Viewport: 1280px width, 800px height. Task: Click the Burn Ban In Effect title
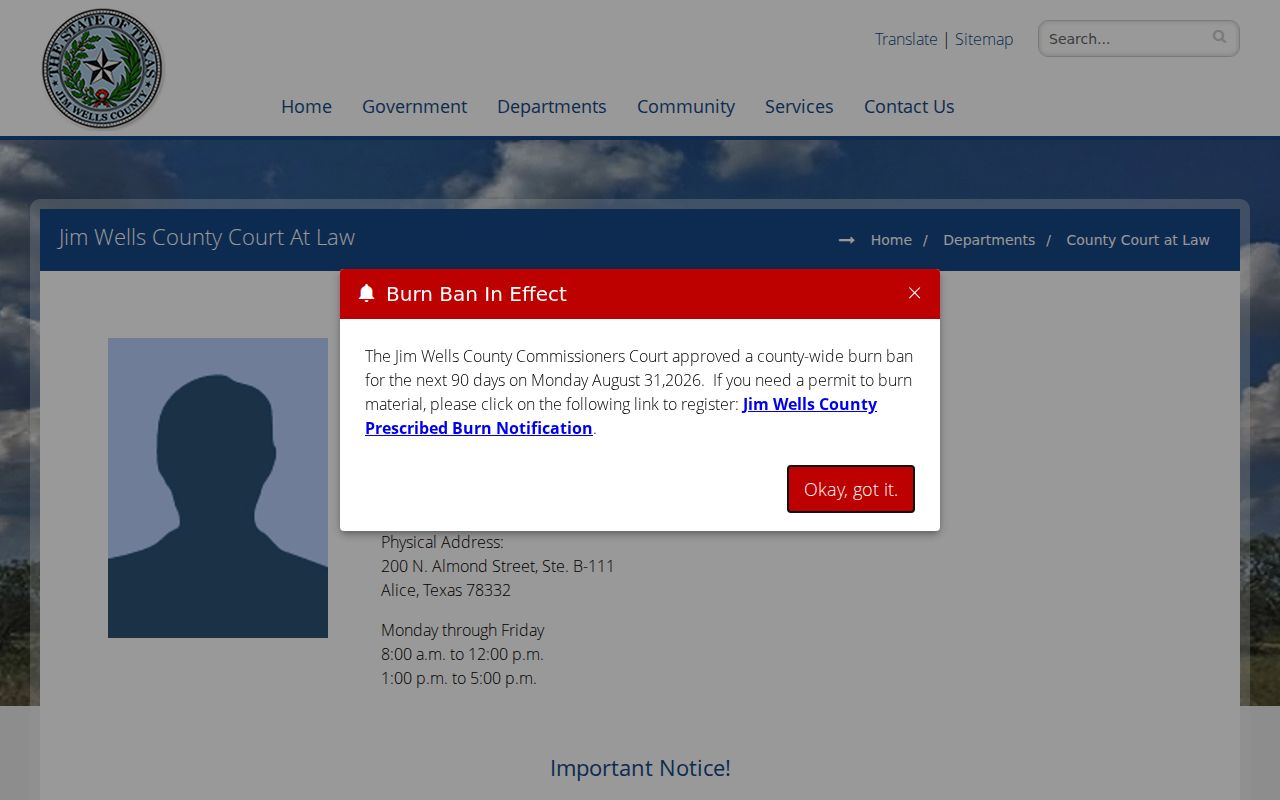coord(476,294)
